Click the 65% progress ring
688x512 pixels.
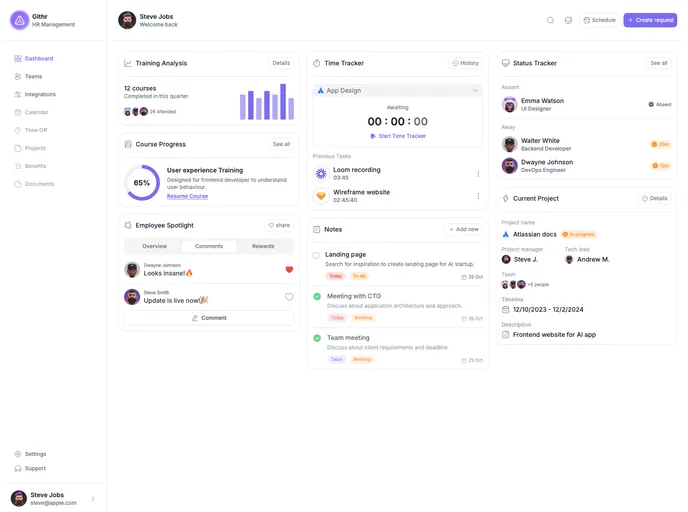pyautogui.click(x=142, y=183)
